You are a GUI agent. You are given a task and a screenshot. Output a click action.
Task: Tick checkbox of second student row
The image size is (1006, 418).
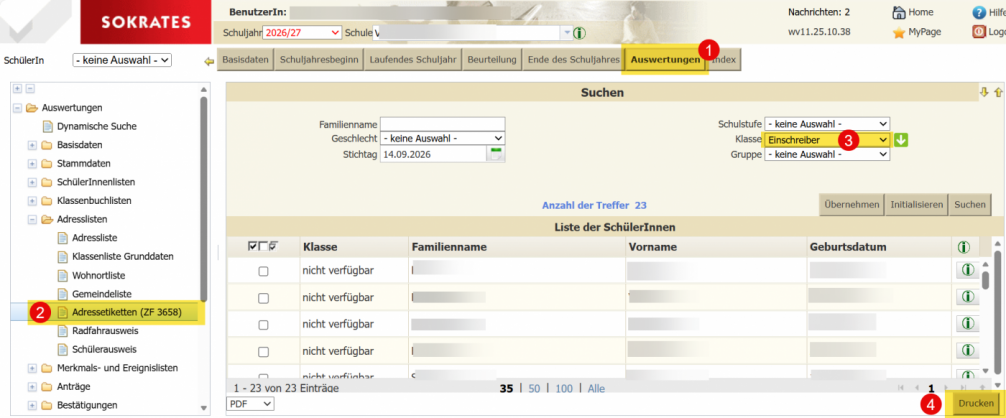coord(263,297)
